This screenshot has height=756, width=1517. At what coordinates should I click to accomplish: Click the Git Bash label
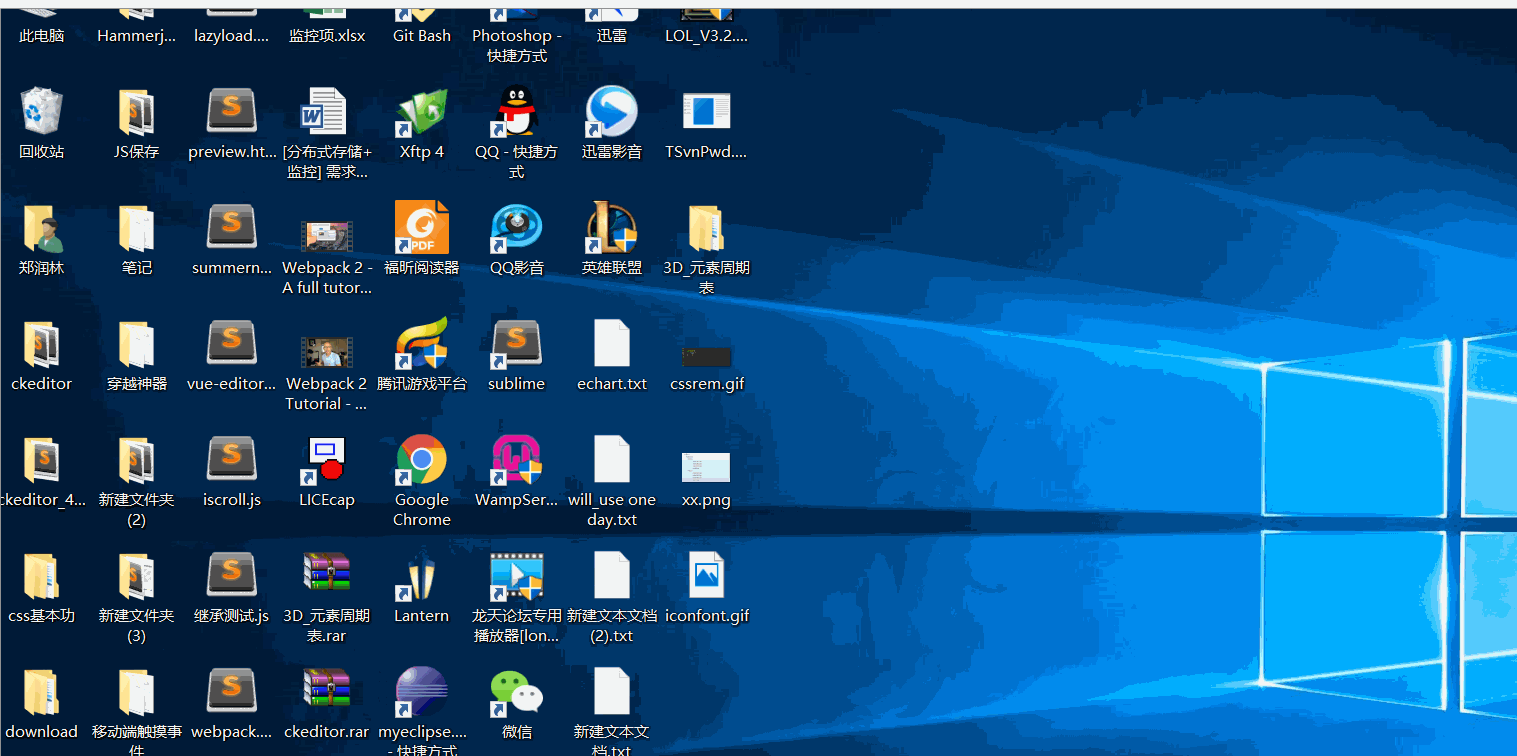point(421,36)
